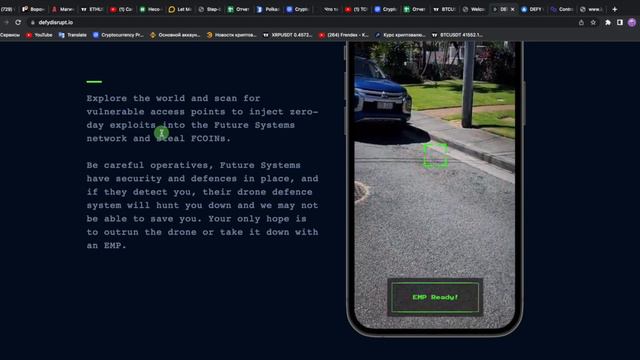The width and height of the screenshot is (640, 360).
Task: Click the text 'Be careful operatives, Future Systems'
Action: point(193,165)
